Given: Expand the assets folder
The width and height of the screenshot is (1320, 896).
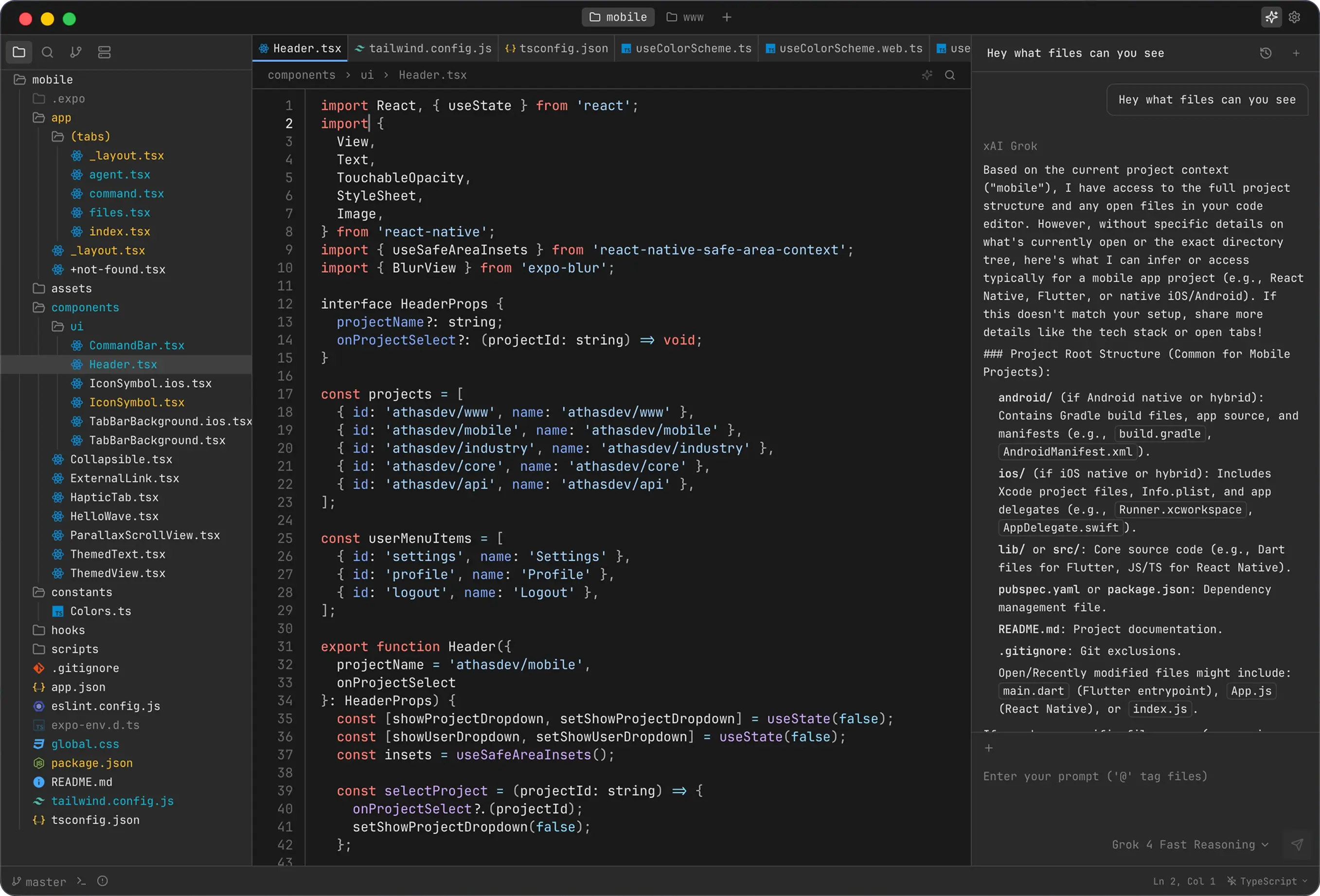Looking at the screenshot, I should [71, 288].
